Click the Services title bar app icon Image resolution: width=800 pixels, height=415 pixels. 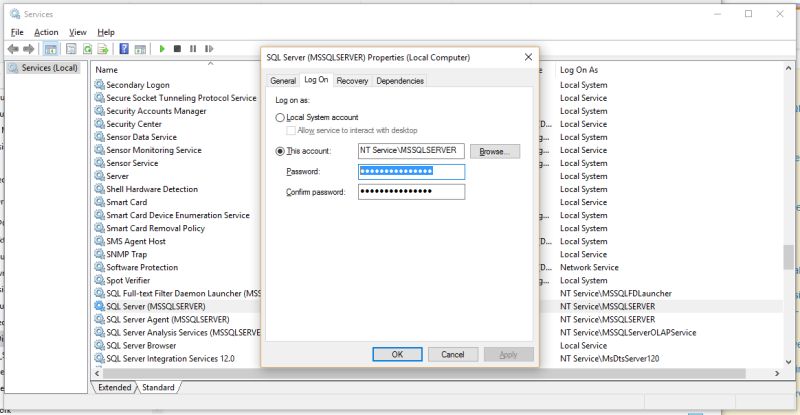tap(15, 14)
